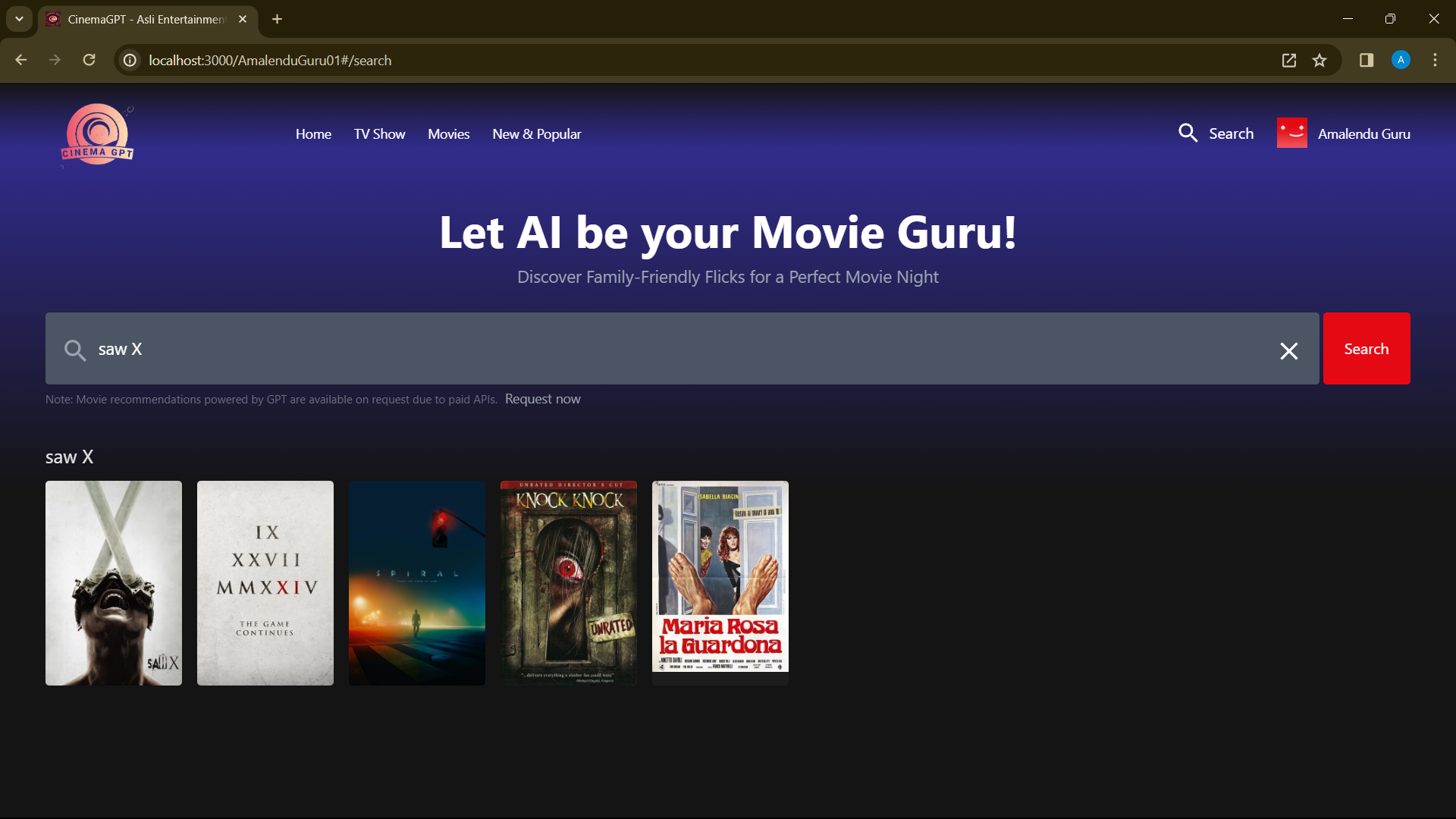Open Chrome three-dot menu
This screenshot has width=1456, height=819.
pos(1435,61)
